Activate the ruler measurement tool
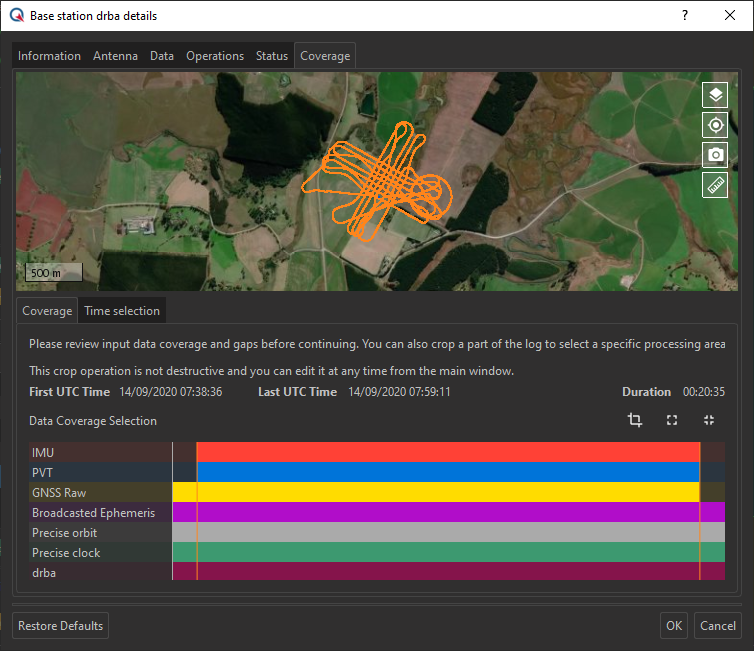This screenshot has height=651, width=754. coord(714,185)
